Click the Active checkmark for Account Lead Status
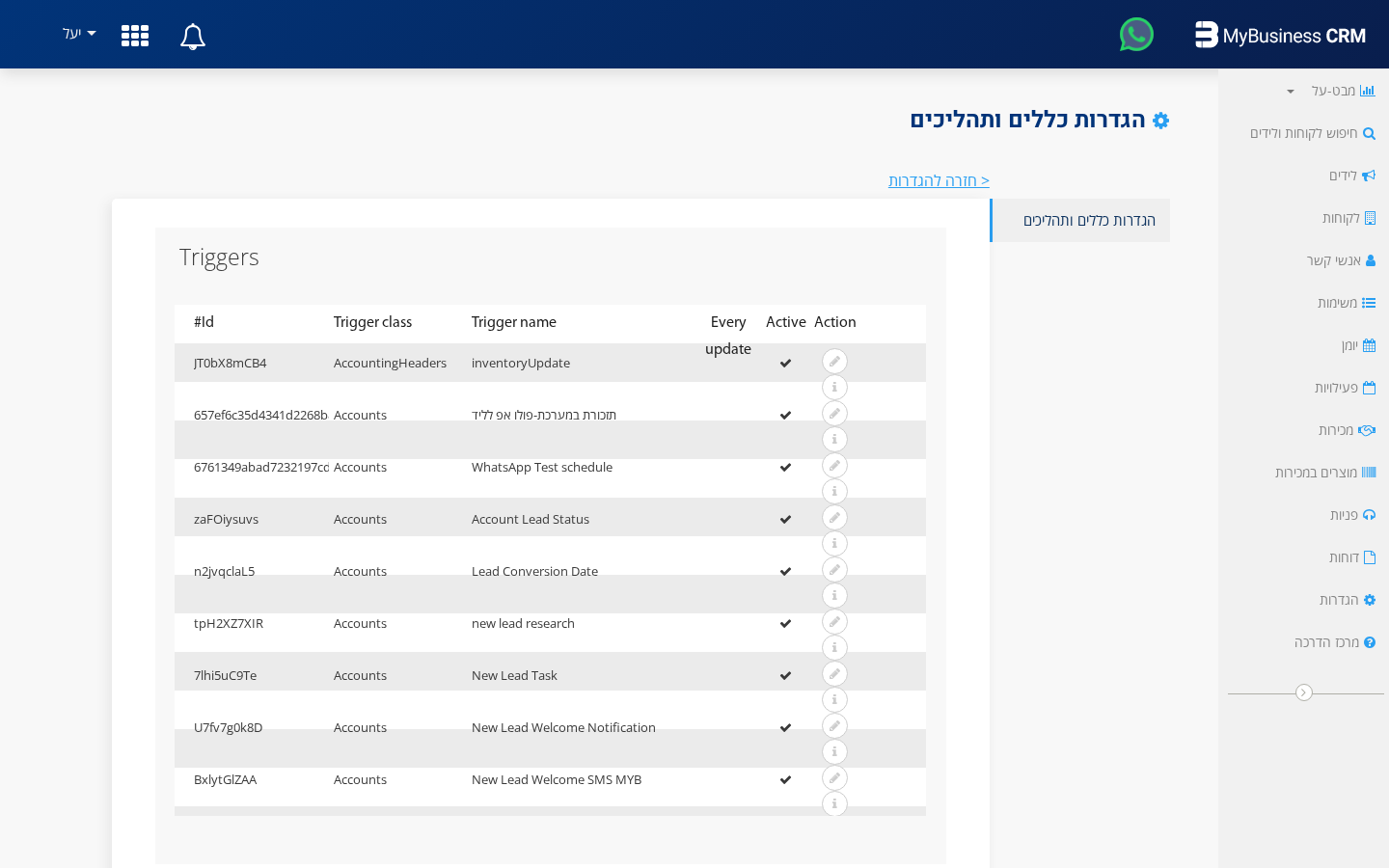The width and height of the screenshot is (1389, 868). click(x=785, y=517)
